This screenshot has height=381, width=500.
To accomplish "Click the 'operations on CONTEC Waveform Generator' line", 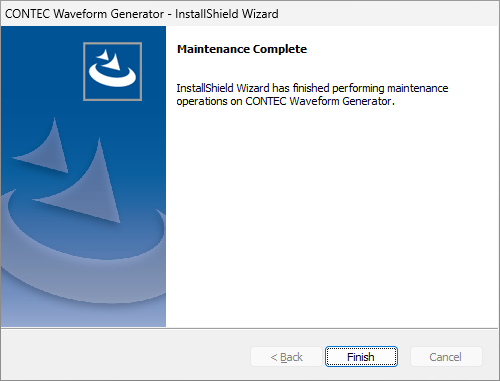I will click(x=285, y=101).
